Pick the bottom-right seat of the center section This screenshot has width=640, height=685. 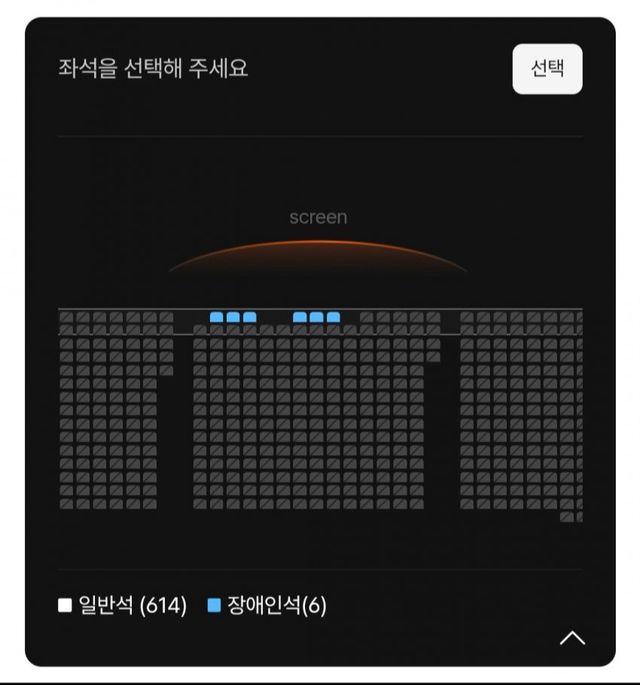[417, 504]
